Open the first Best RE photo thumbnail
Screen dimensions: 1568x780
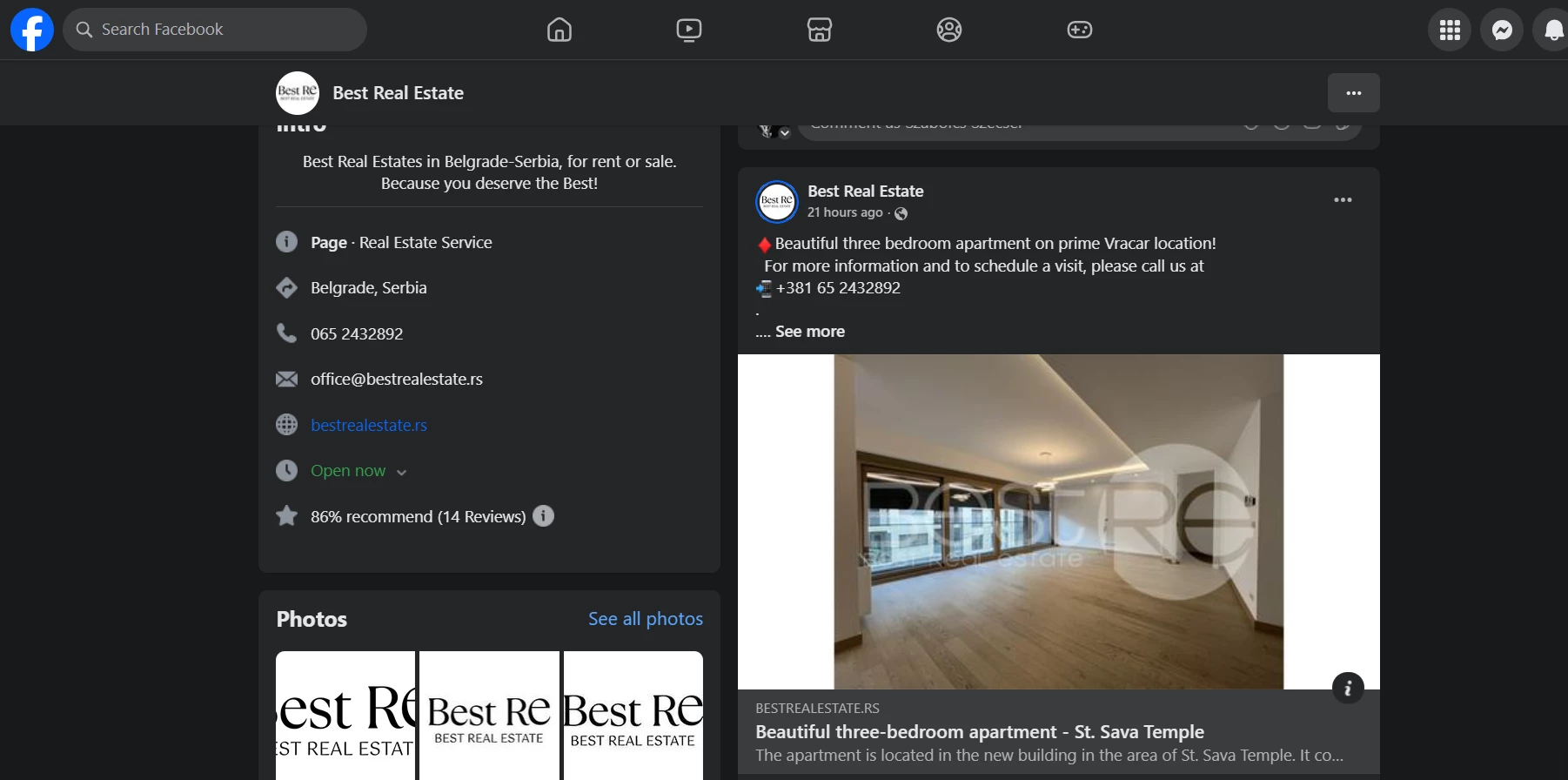pos(345,716)
